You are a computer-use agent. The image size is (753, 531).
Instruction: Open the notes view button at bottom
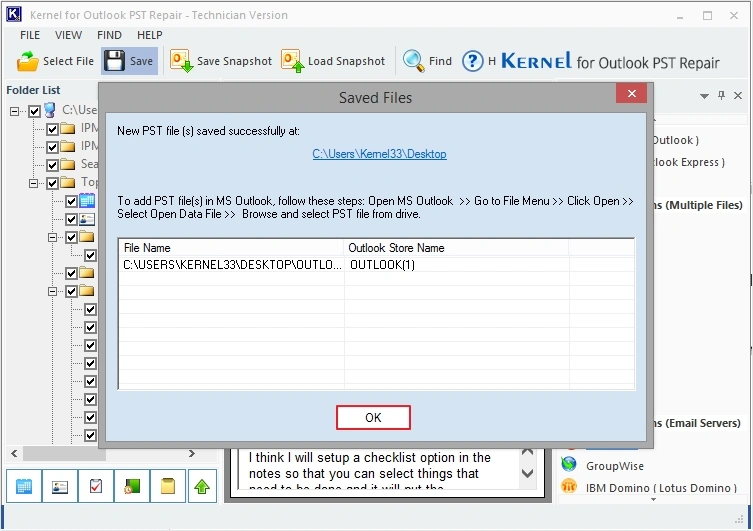(168, 486)
